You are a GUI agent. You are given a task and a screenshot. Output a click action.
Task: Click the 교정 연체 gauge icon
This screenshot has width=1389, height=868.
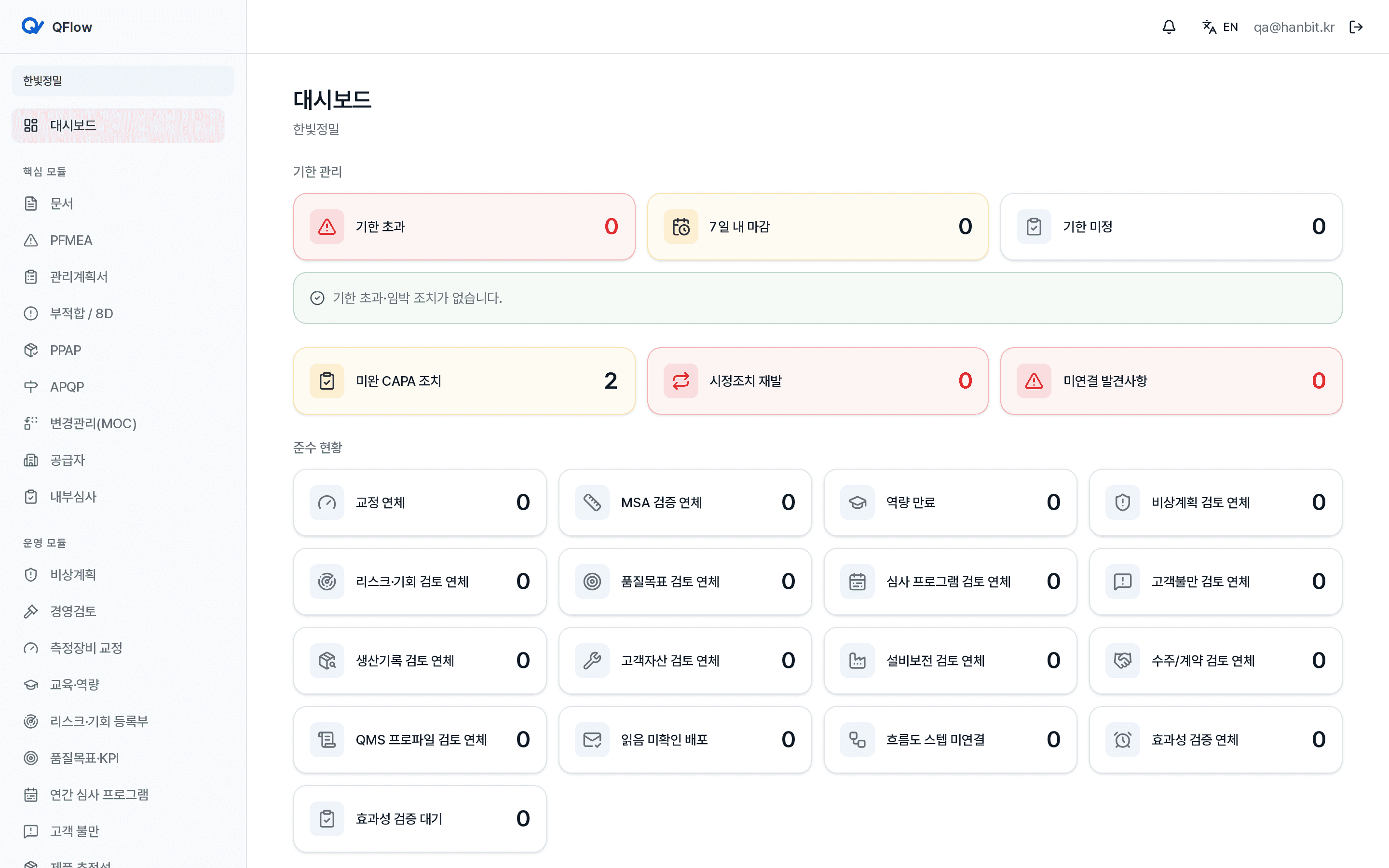click(x=327, y=503)
